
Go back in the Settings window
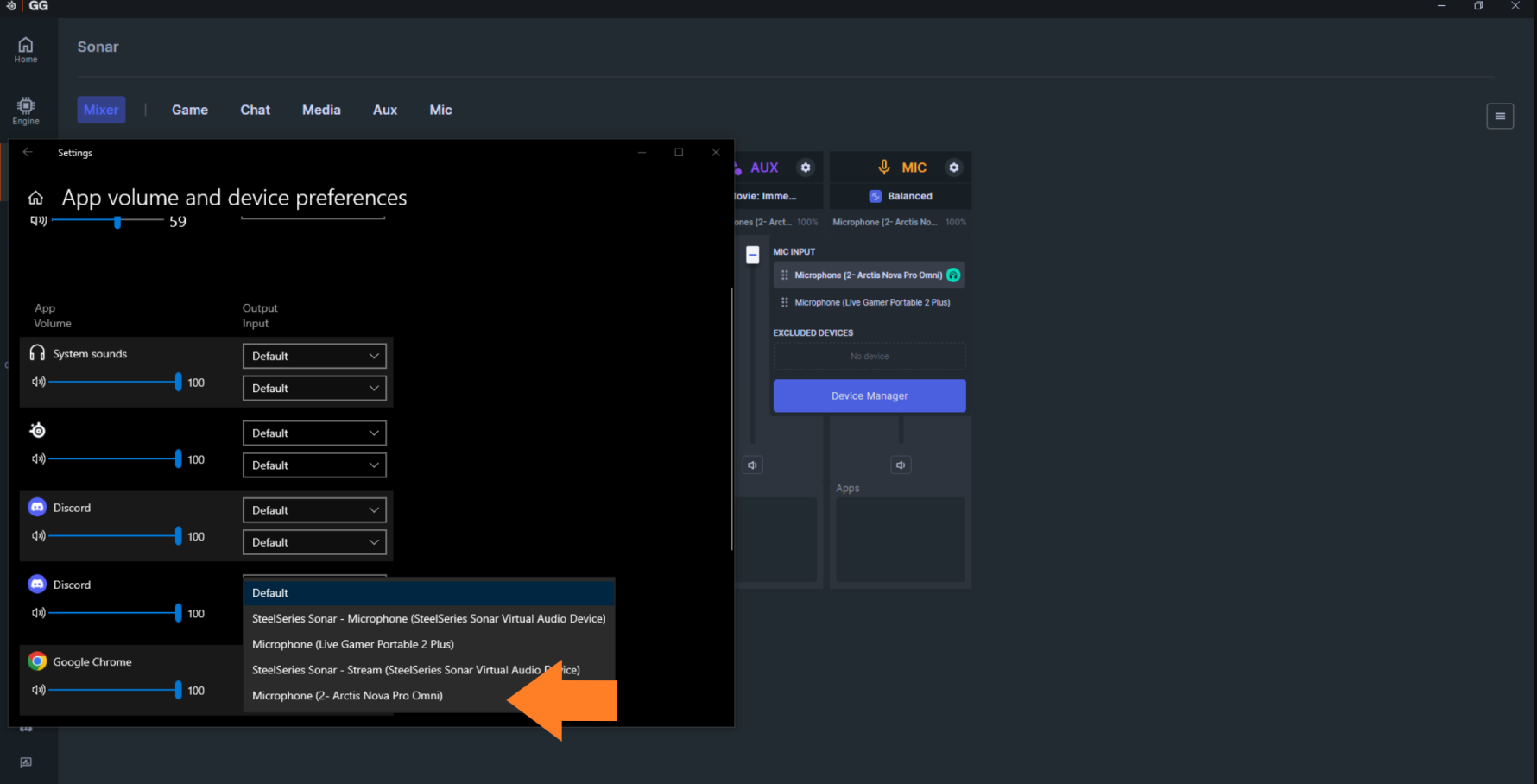pyautogui.click(x=28, y=152)
